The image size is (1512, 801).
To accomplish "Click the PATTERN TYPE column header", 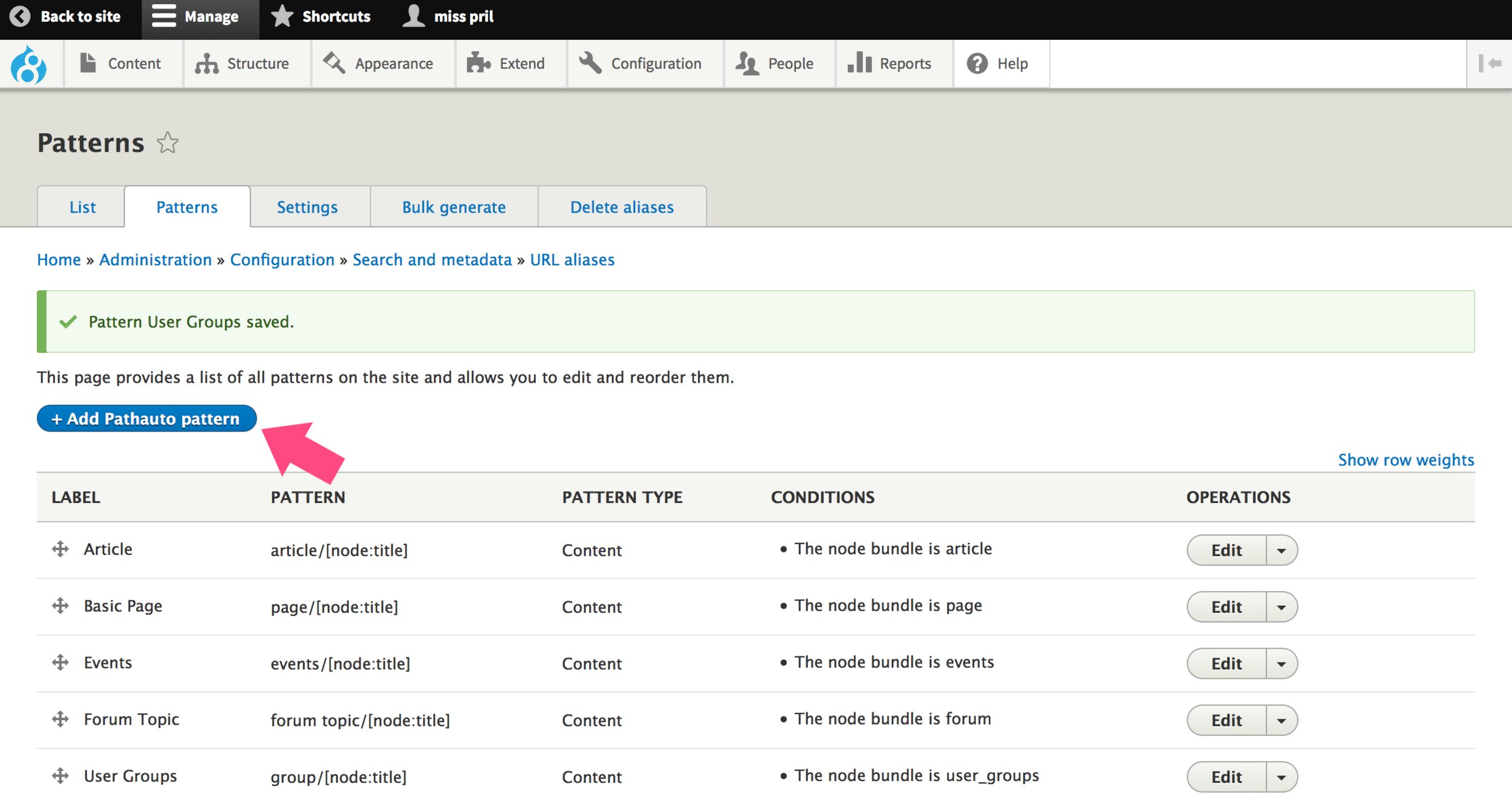I will [622, 497].
